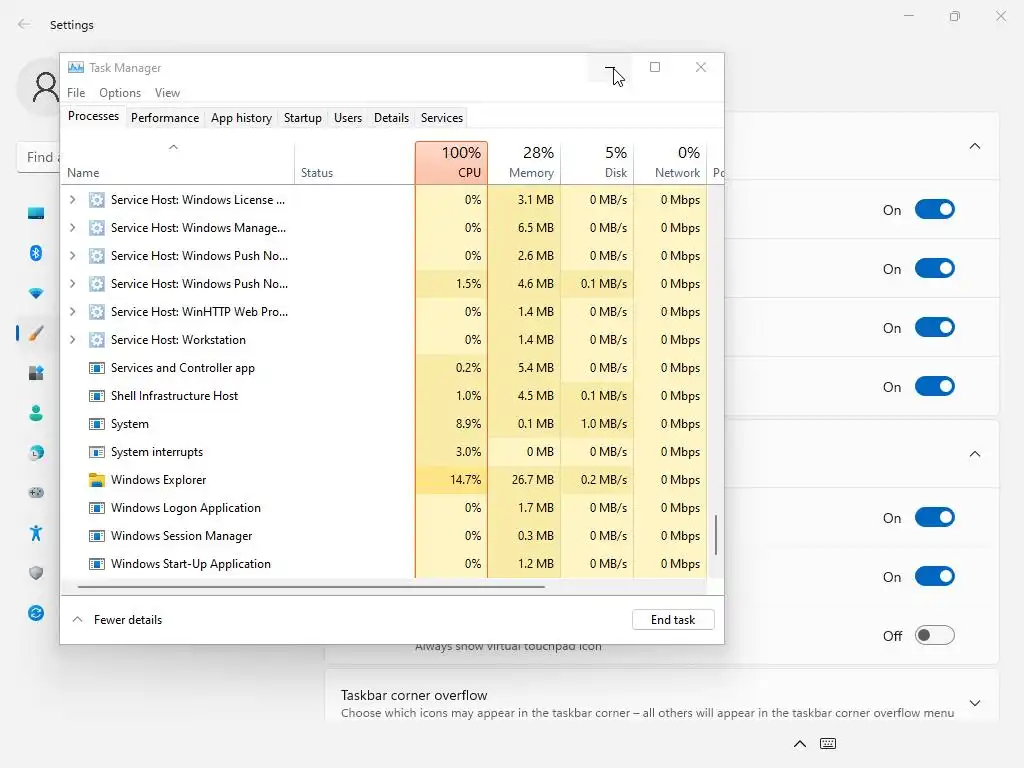Open Accounts person icon in Settings sidebar
Viewport: 1024px width, 768px height.
(36, 413)
